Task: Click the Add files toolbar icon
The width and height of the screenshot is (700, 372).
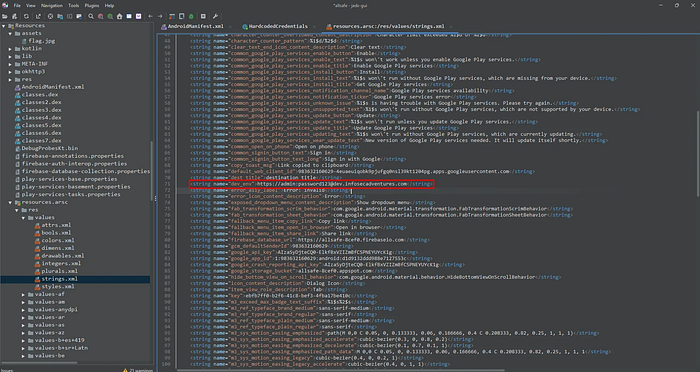Action: coord(14,17)
